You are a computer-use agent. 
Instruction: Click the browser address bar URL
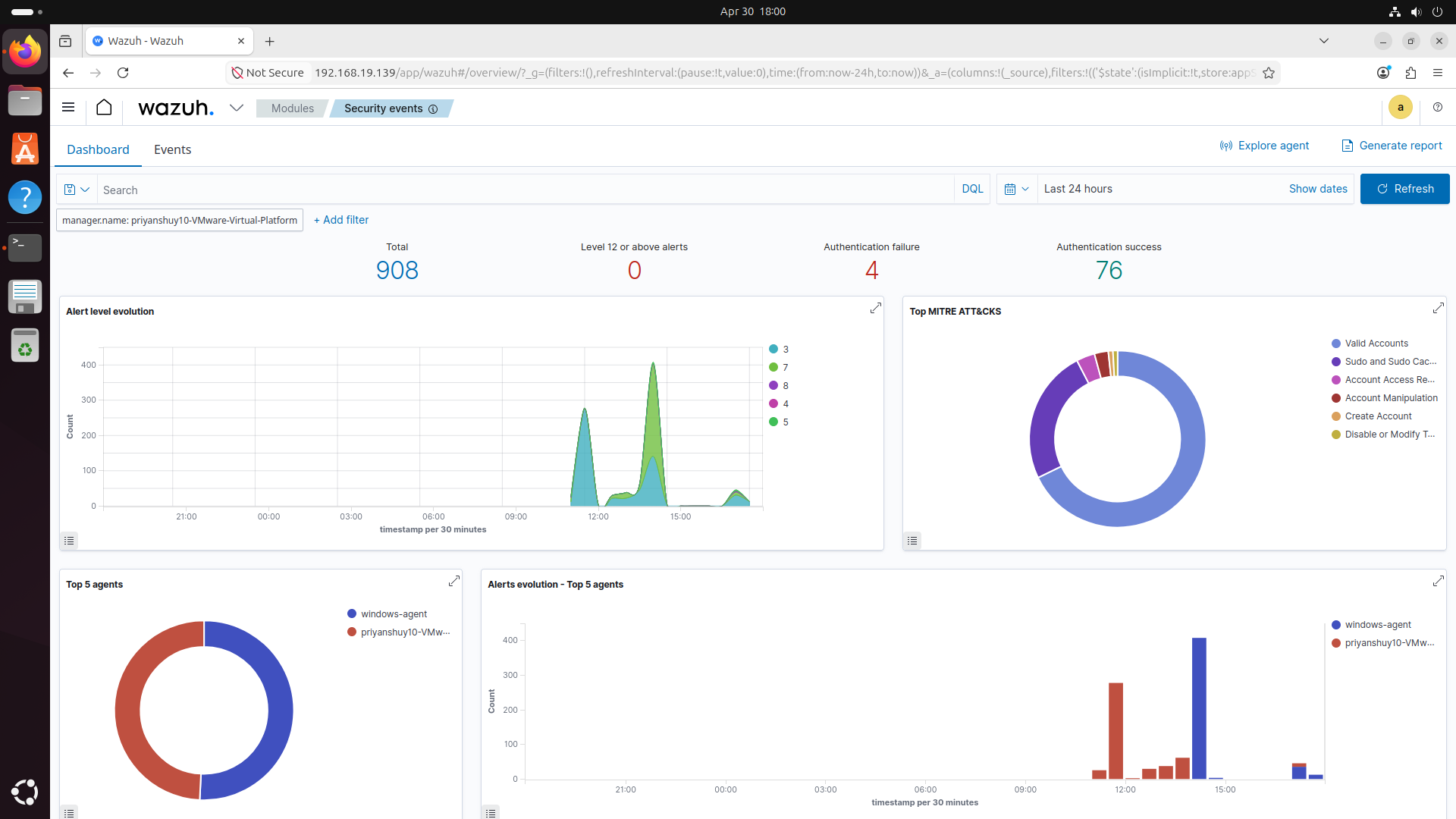click(784, 73)
